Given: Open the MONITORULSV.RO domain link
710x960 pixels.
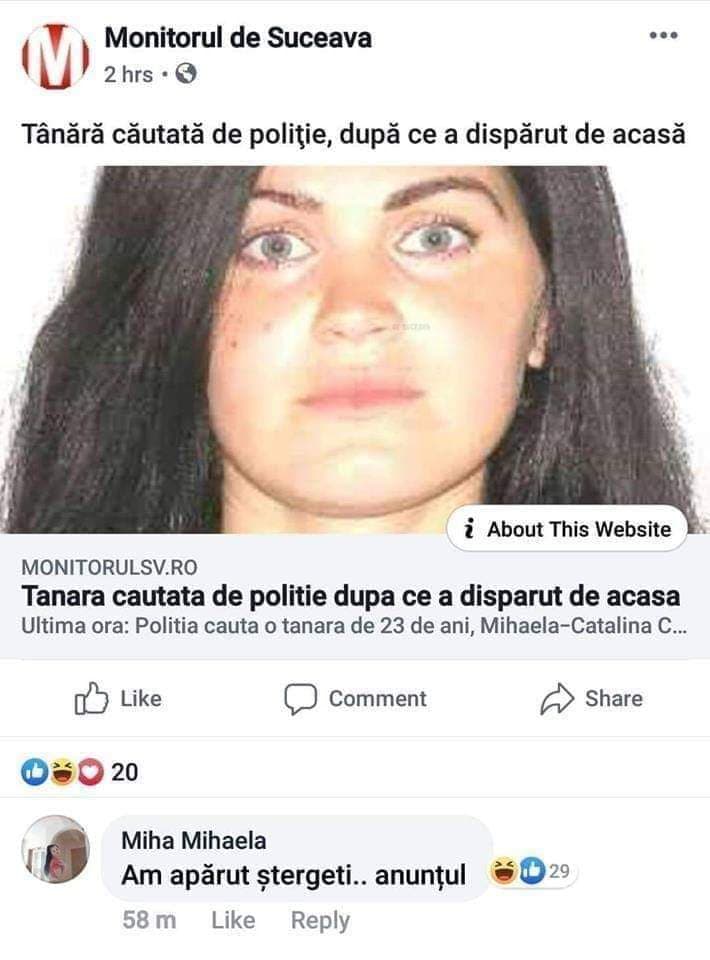Looking at the screenshot, I should (110, 568).
